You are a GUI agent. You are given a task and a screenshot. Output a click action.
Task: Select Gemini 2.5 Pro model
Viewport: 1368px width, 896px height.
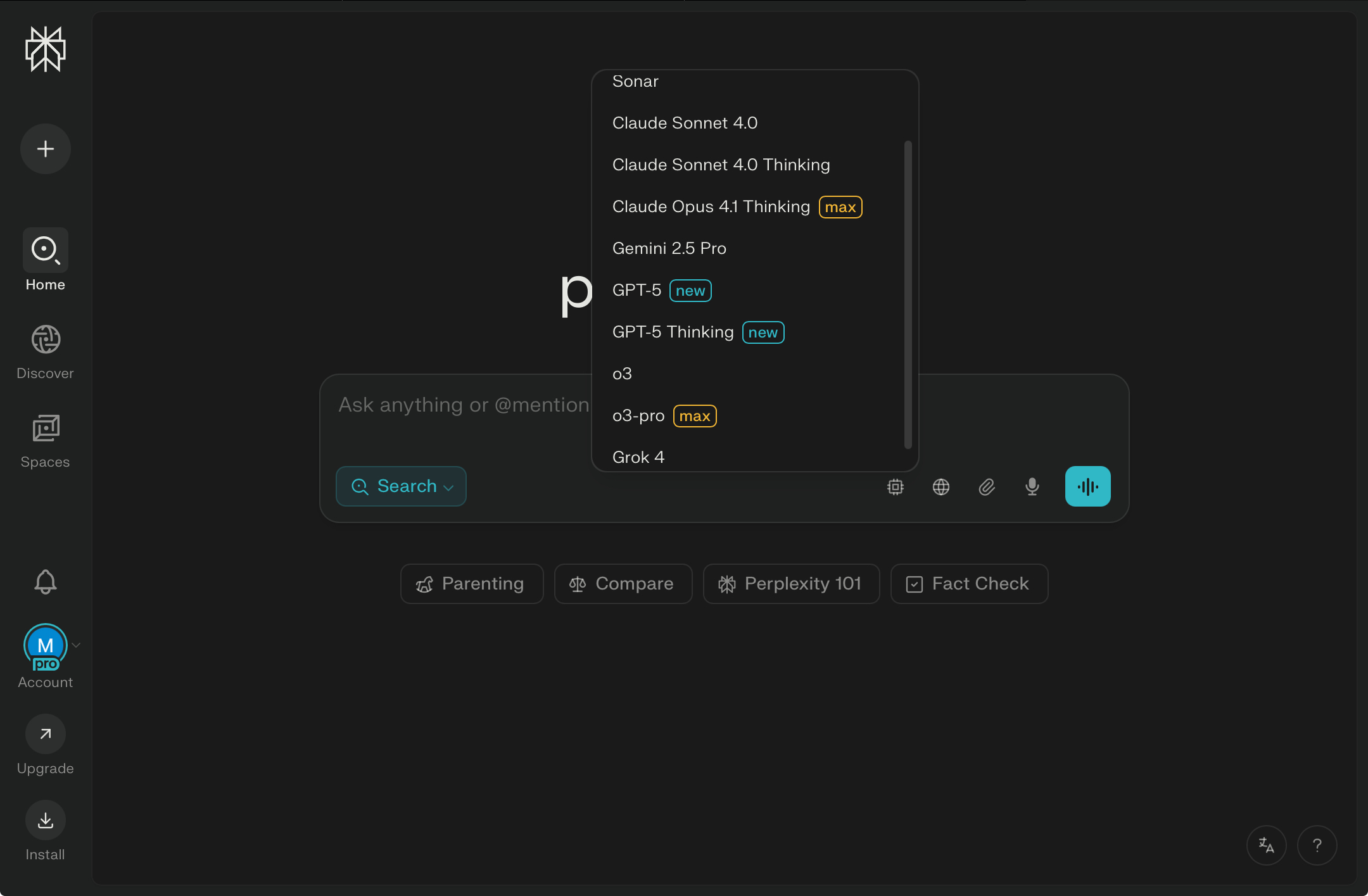(x=755, y=248)
